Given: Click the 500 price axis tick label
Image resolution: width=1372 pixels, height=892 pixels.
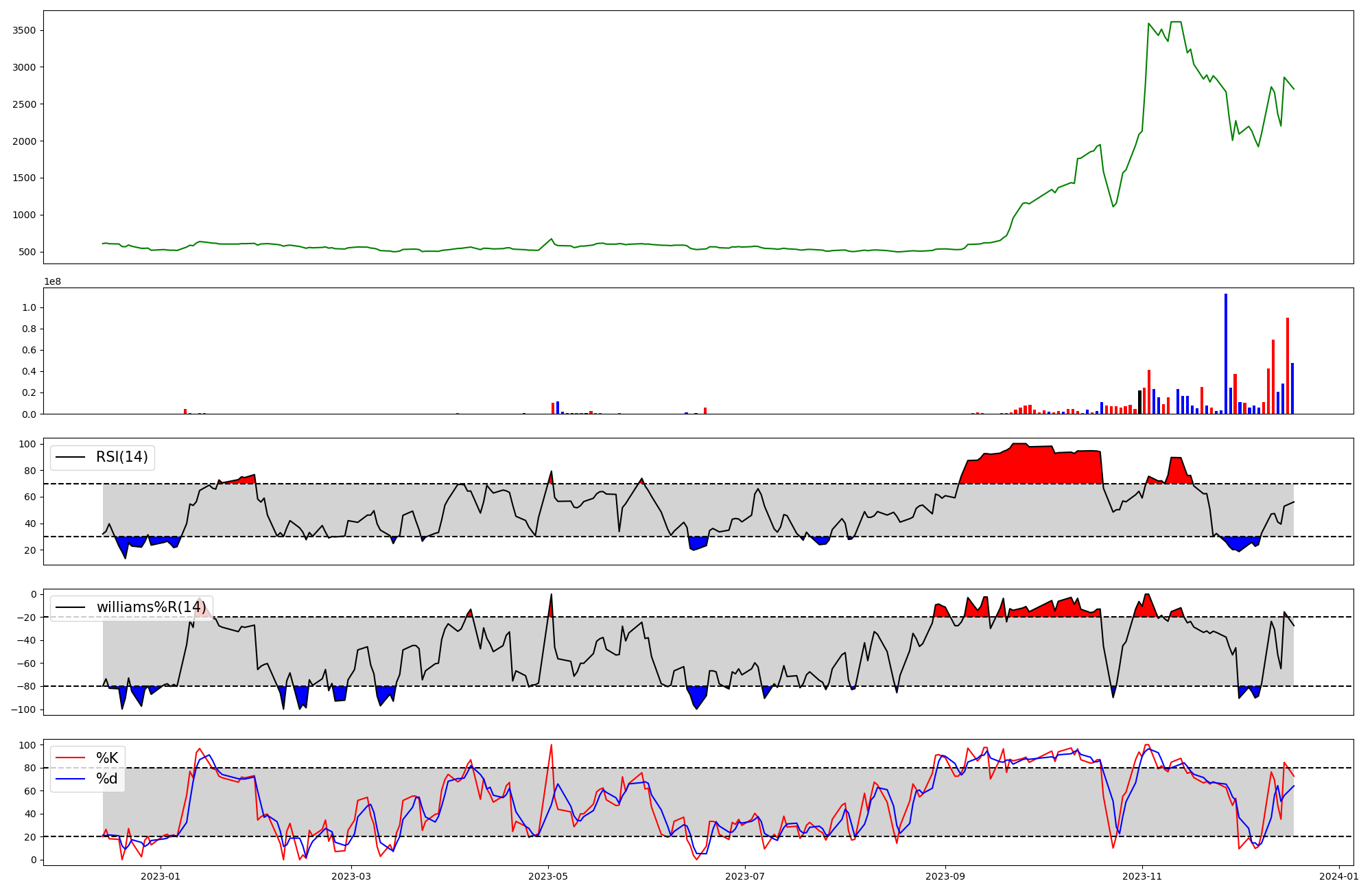Looking at the screenshot, I should (27, 252).
